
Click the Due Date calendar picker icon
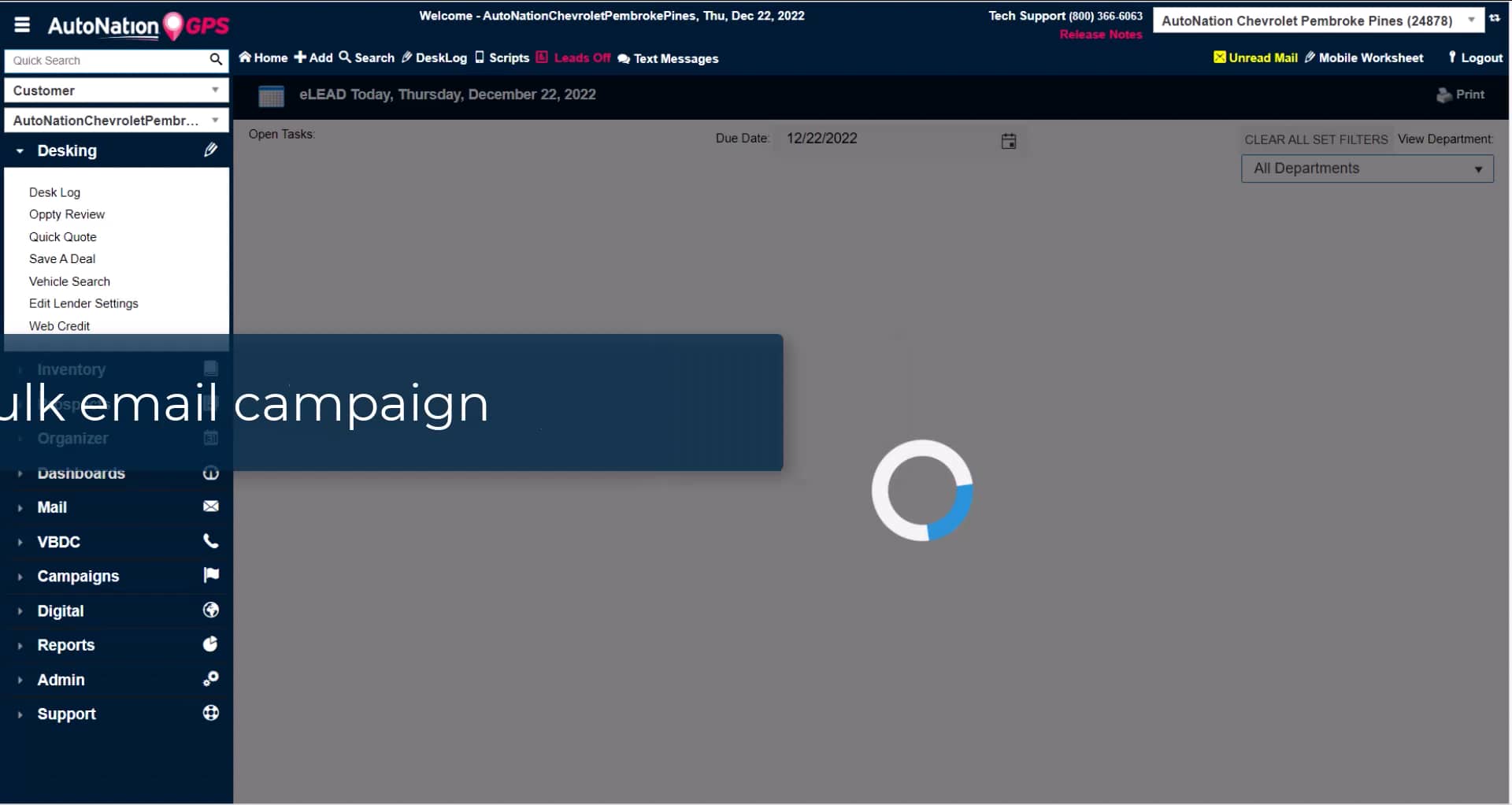coord(1009,140)
